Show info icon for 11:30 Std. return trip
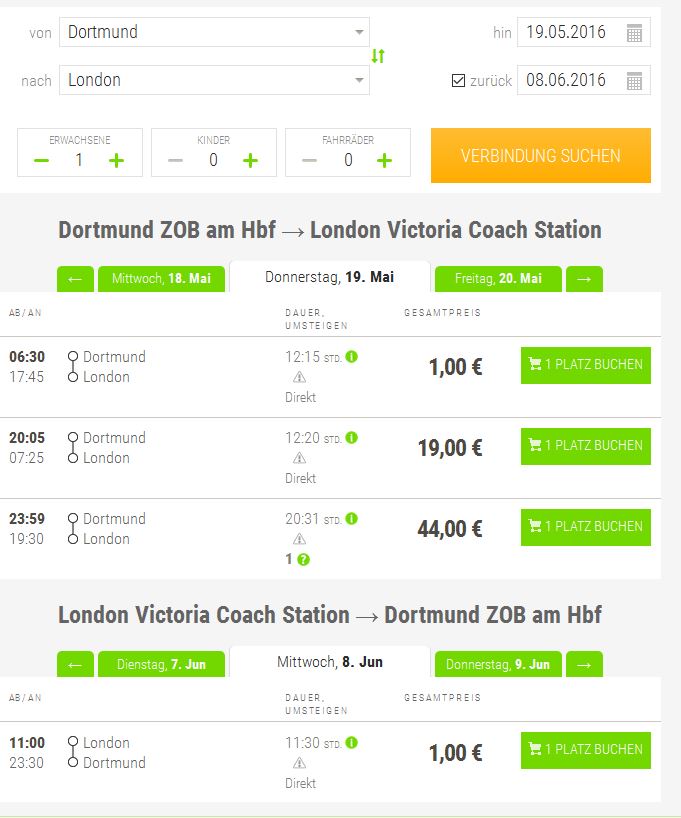The width and height of the screenshot is (681, 818). tap(352, 743)
